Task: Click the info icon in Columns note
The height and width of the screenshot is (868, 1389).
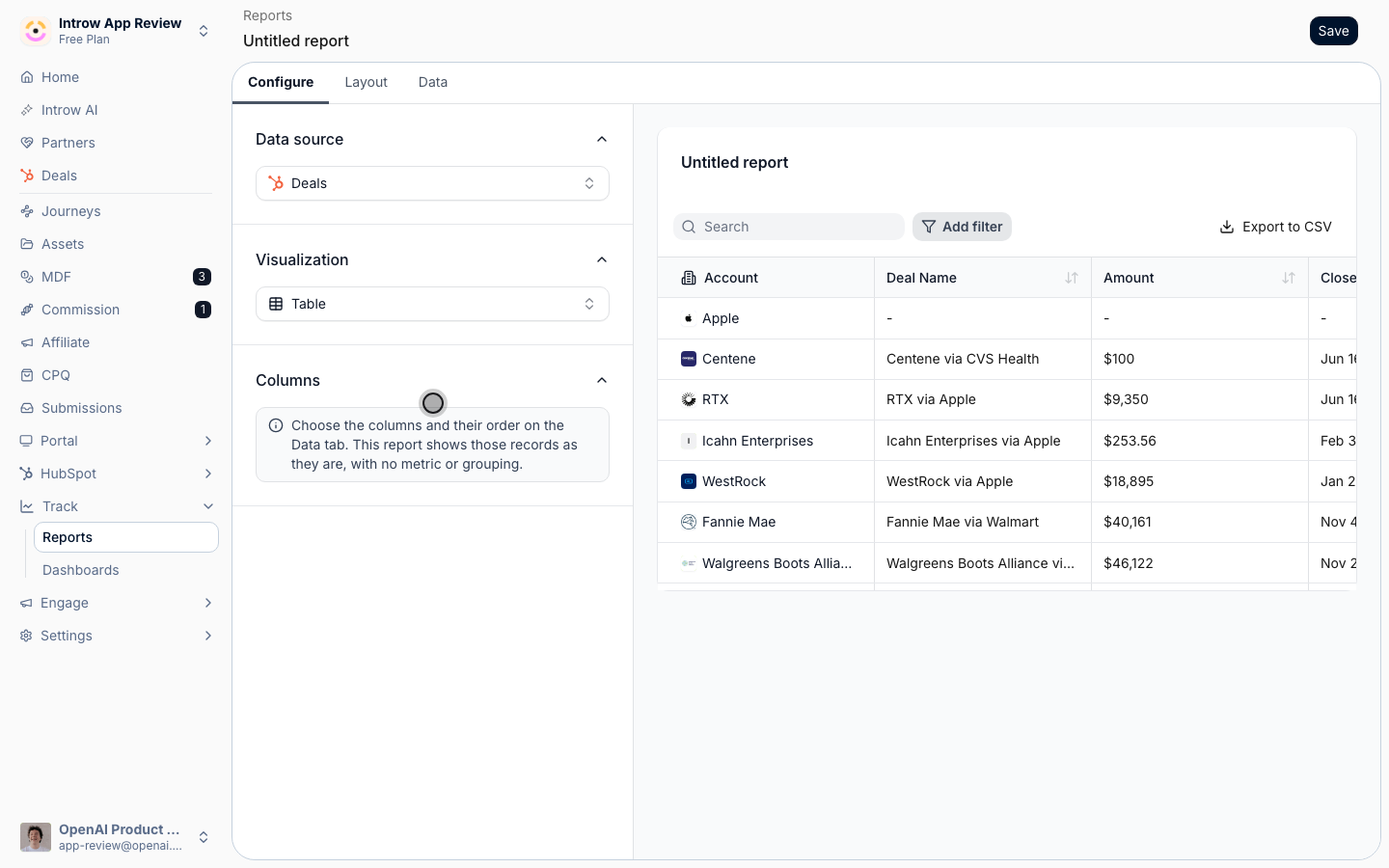Action: click(x=276, y=425)
